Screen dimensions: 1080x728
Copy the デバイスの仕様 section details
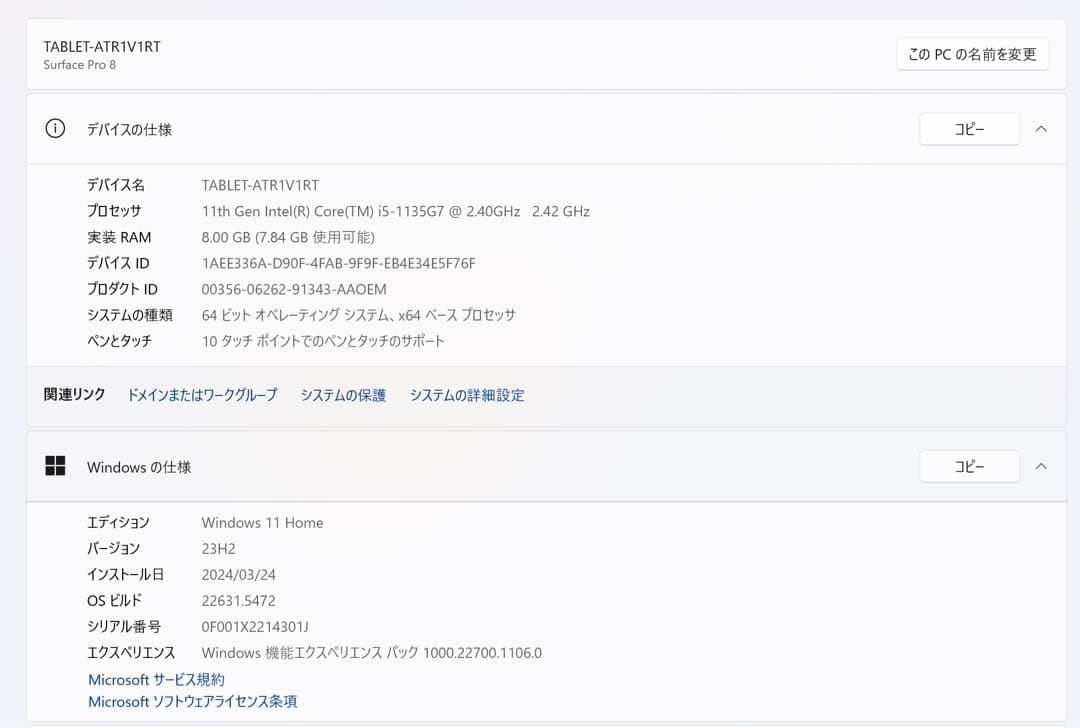pos(968,128)
